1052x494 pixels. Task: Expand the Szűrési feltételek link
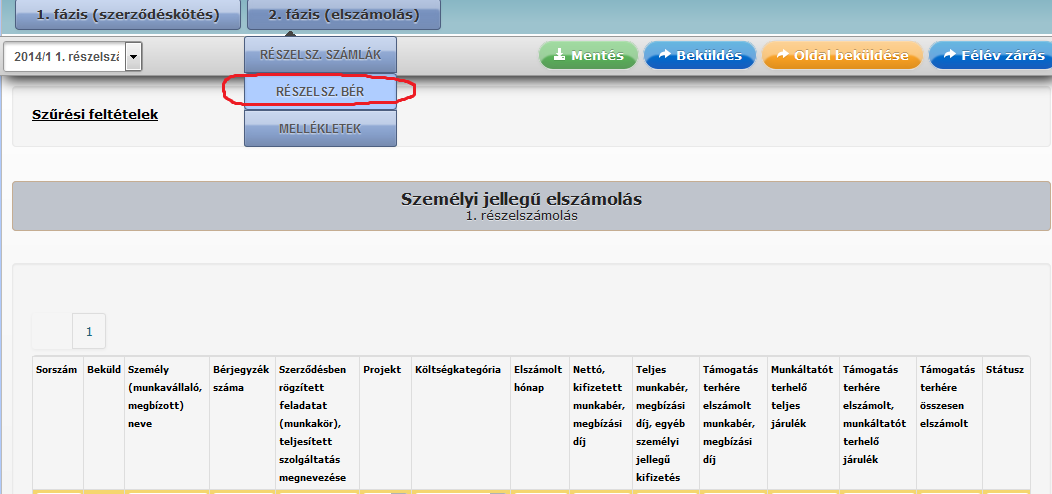coord(95,114)
